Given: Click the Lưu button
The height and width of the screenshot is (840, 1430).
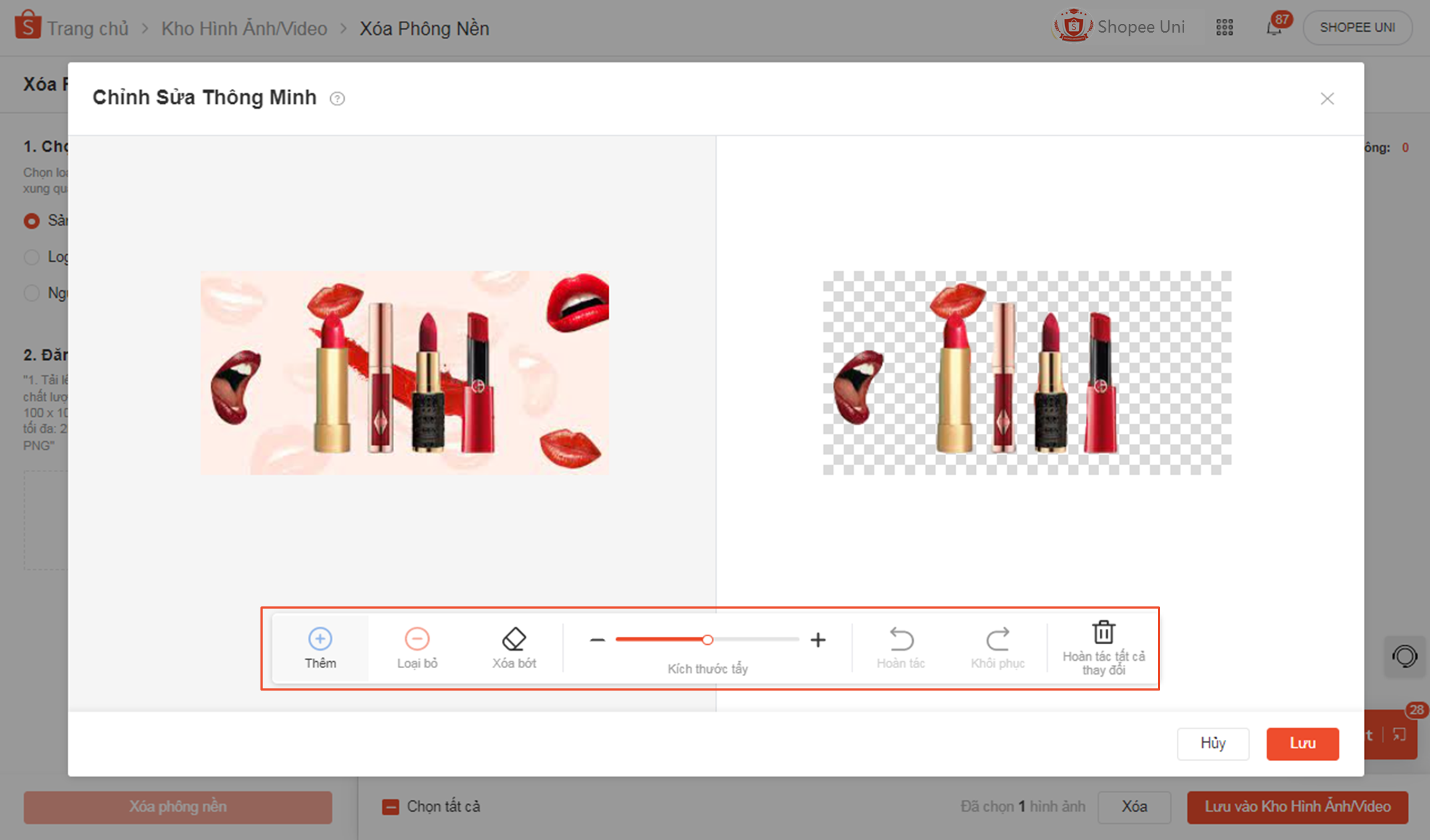Looking at the screenshot, I should 1301,742.
